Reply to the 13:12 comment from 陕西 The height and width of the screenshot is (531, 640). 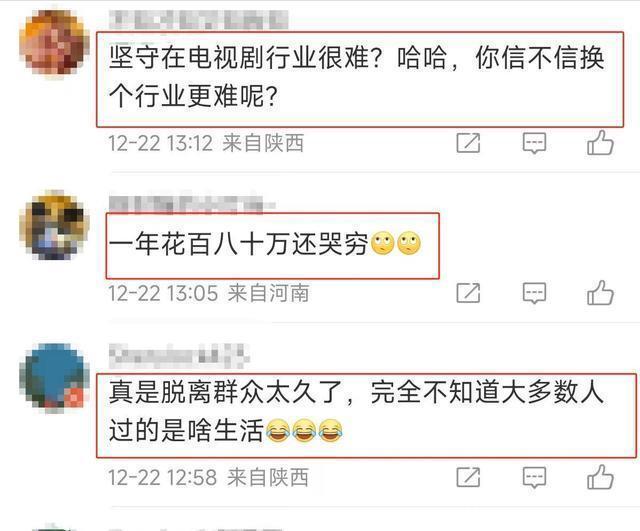(x=534, y=143)
